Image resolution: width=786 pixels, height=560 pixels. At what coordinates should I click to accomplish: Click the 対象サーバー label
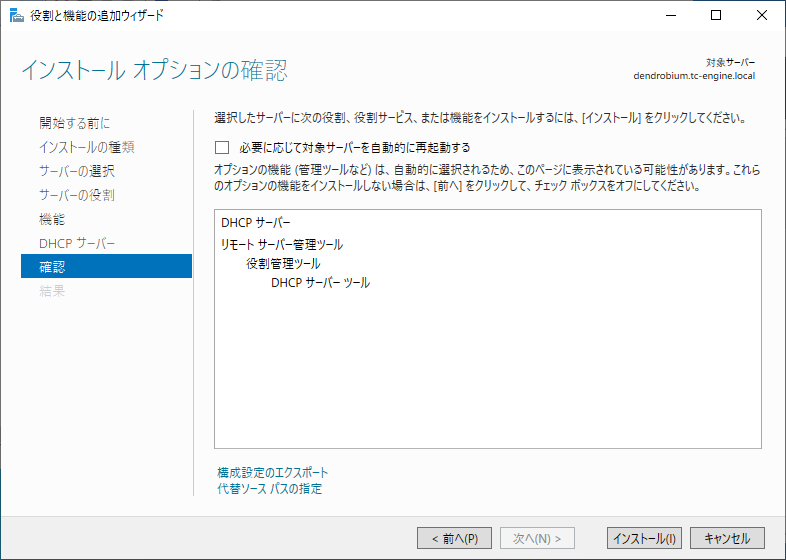pos(730,63)
